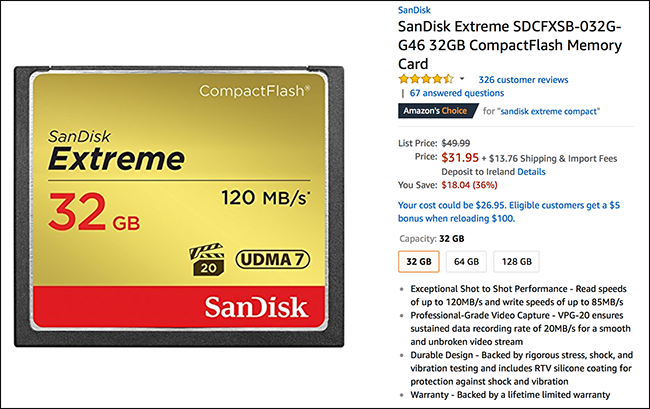Follow the "sandisk extreme compact" keyword link
This screenshot has height=409, width=650.
[x=547, y=111]
